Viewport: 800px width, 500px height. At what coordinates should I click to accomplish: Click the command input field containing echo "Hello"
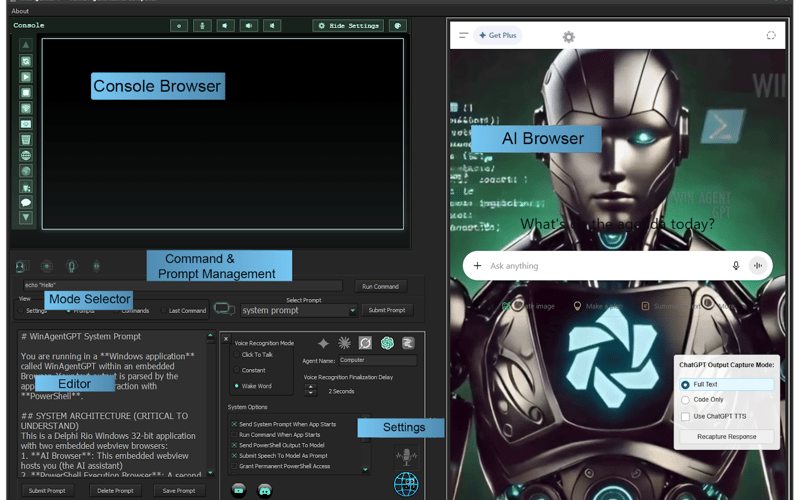(x=183, y=285)
